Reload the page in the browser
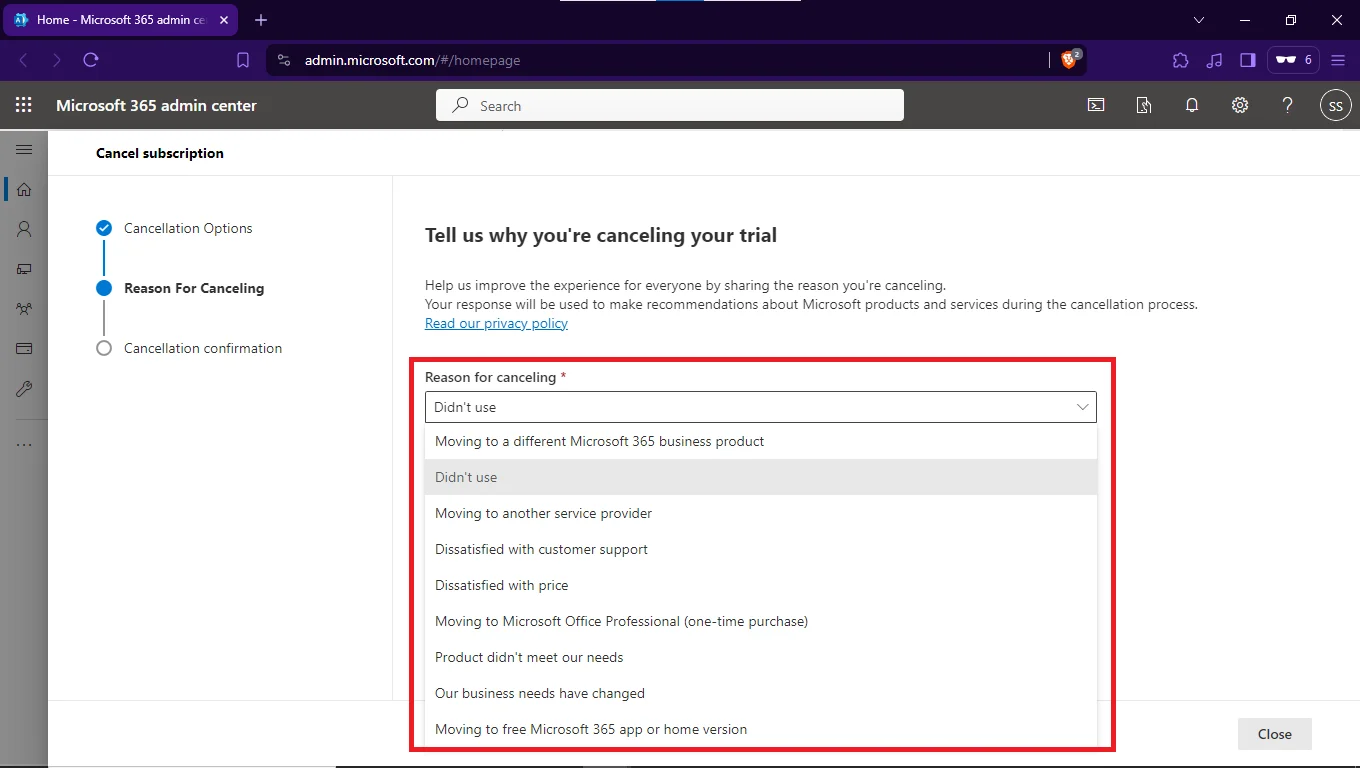Viewport: 1360px width, 768px height. coord(91,60)
